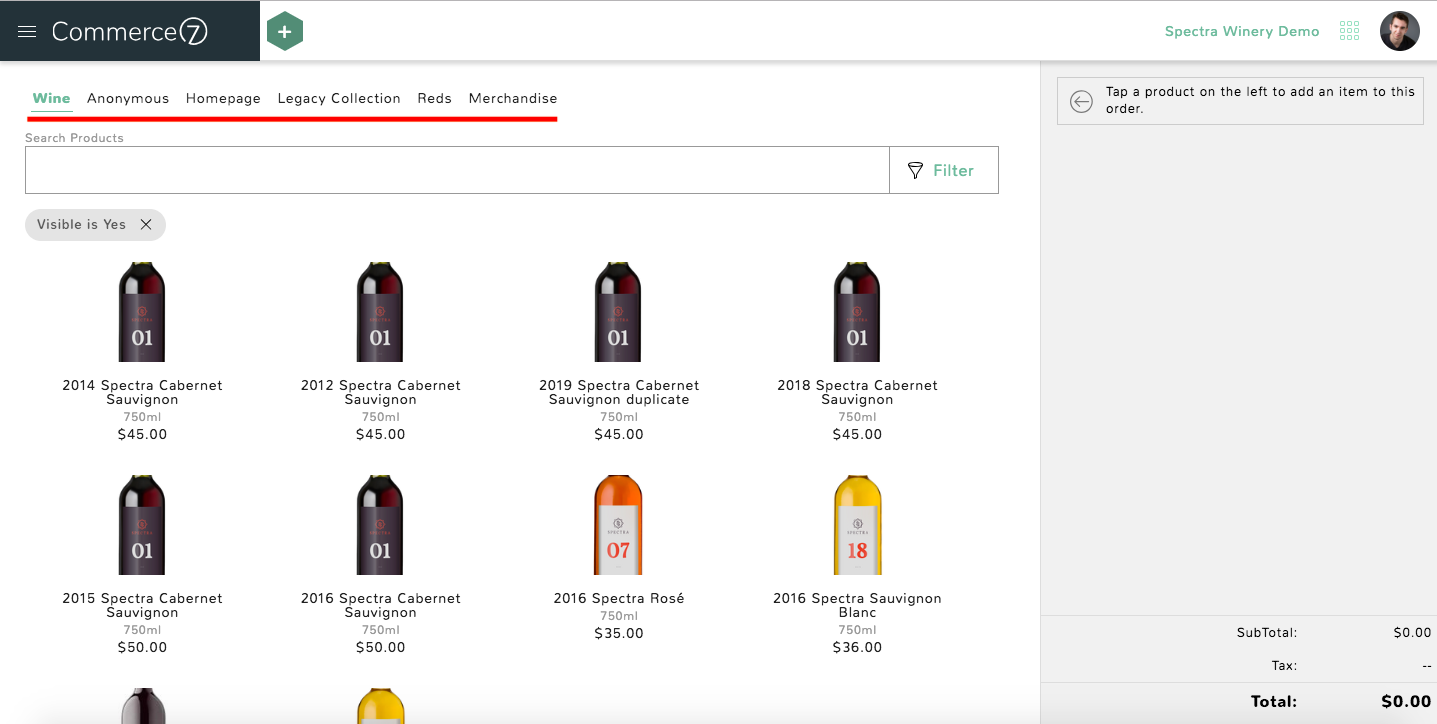Switch to the Reds tab
Screen dimensions: 1437x724
click(x=434, y=98)
